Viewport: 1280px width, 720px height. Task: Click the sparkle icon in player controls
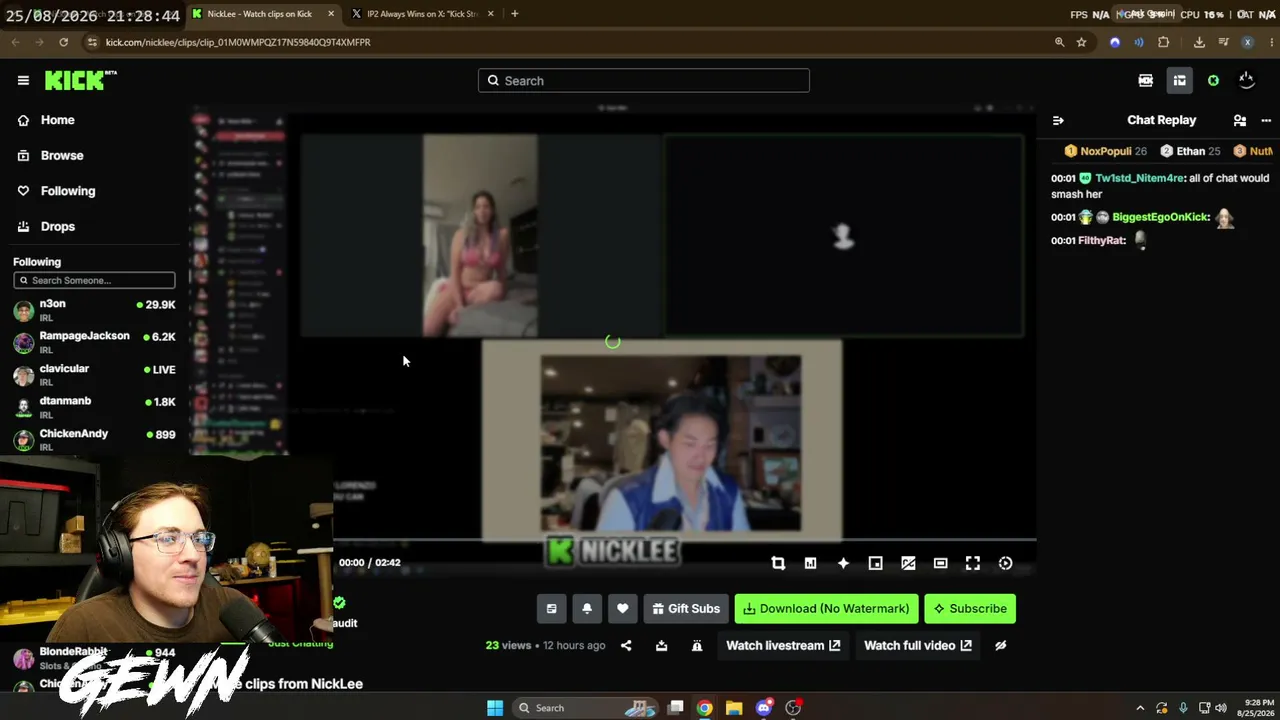843,563
